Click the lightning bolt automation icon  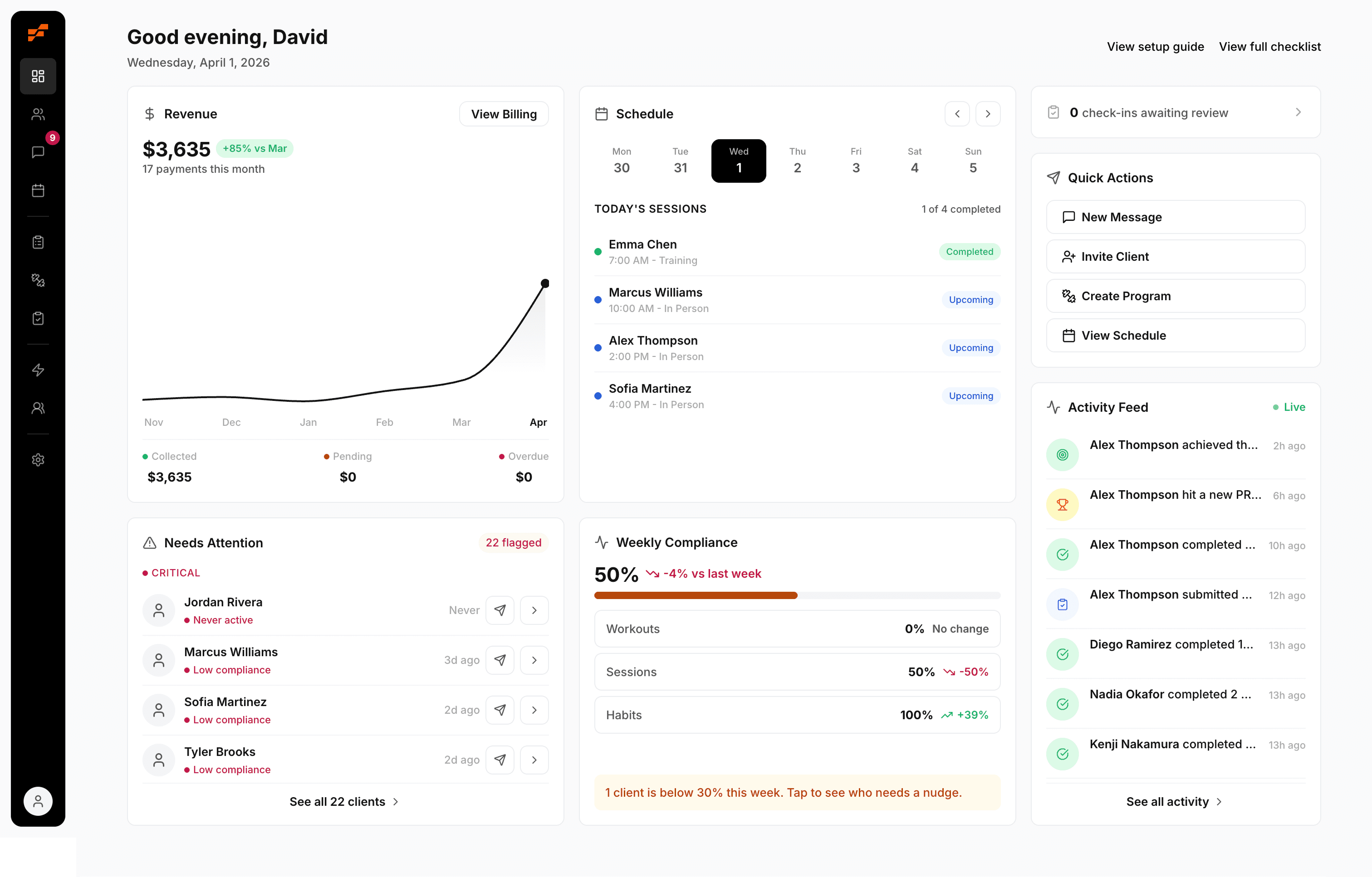click(x=38, y=370)
